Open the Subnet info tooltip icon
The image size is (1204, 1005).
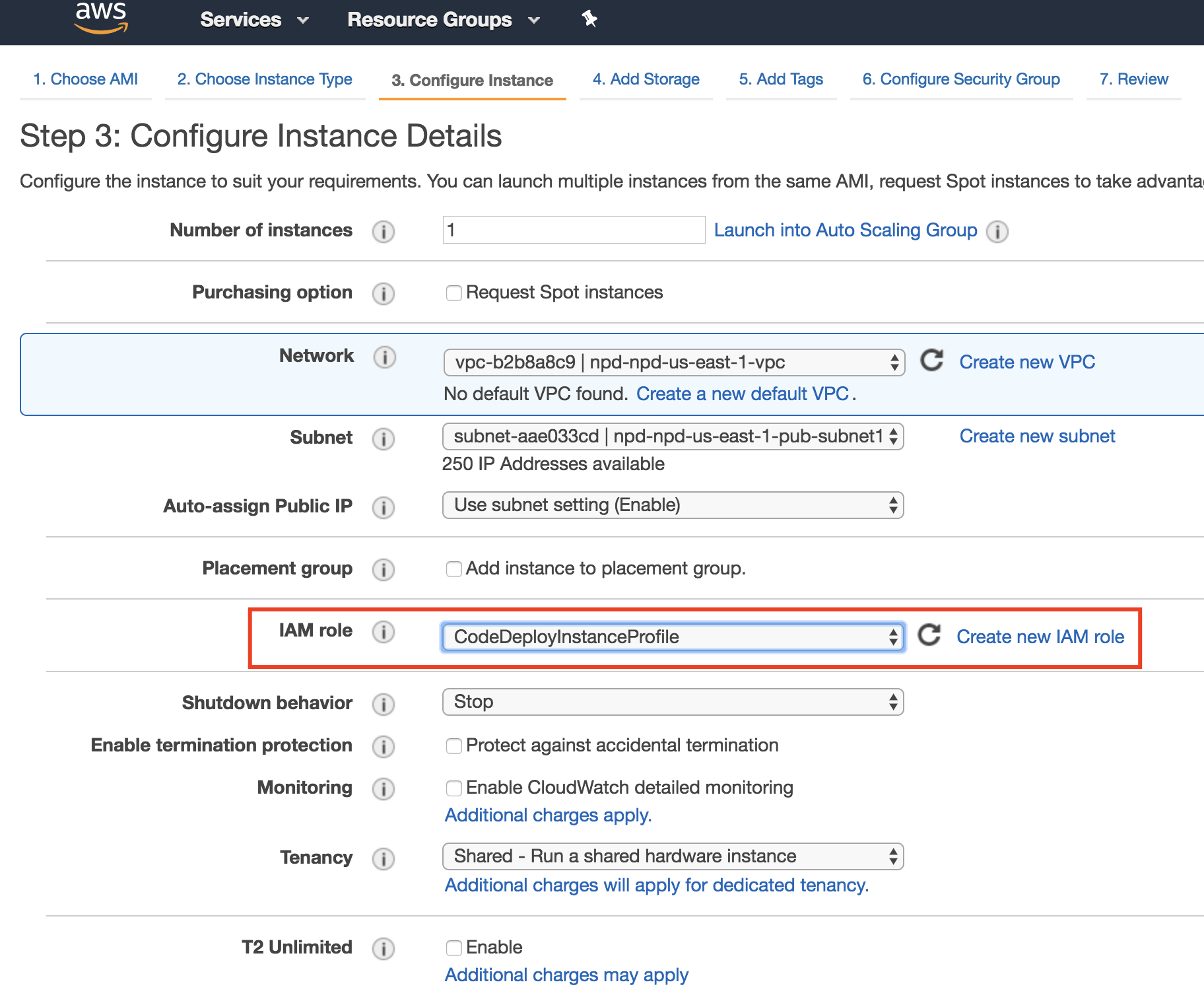384,438
